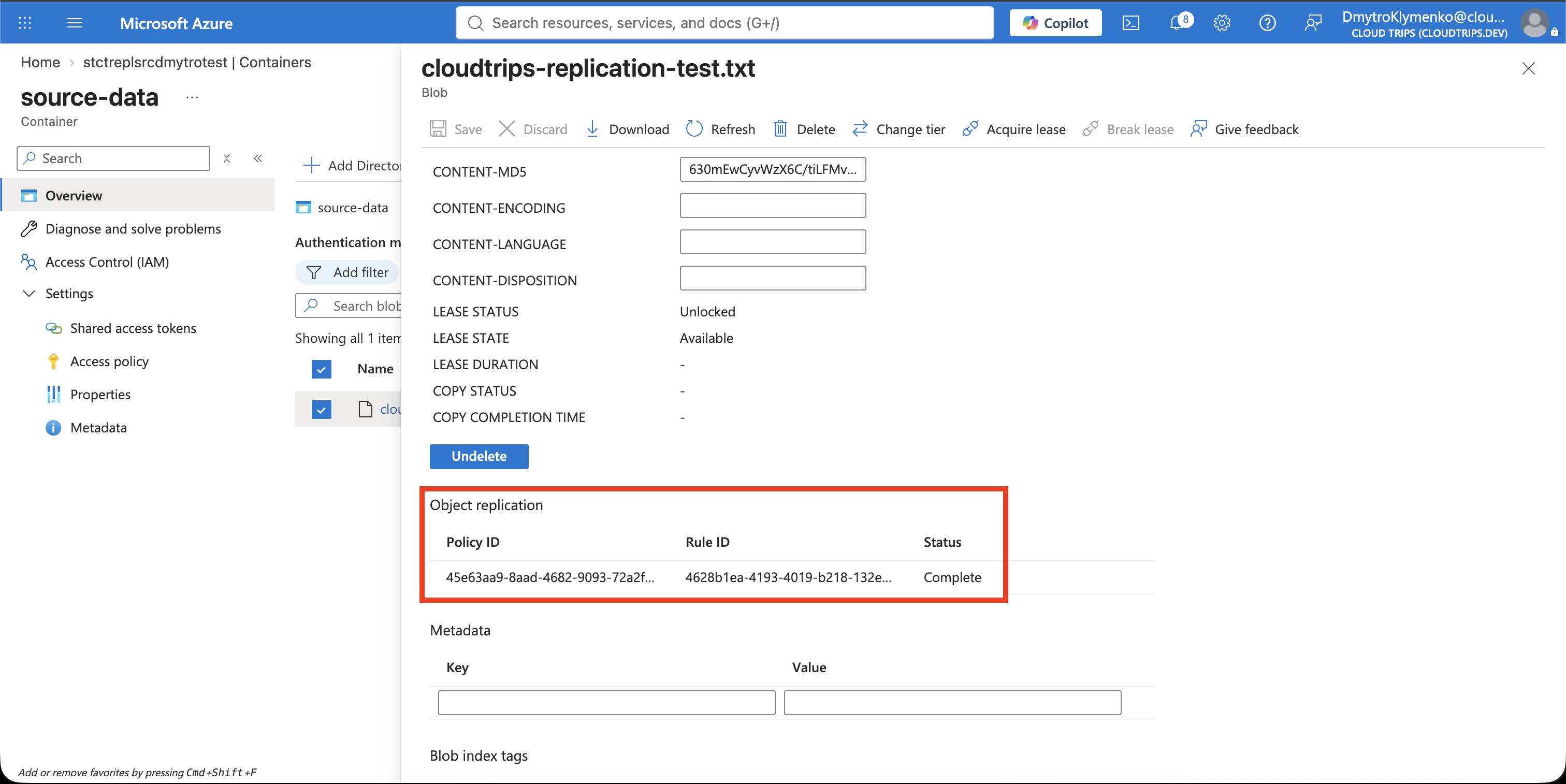Image resolution: width=1566 pixels, height=784 pixels.
Task: Open the source-data ellipsis more menu
Action: click(192, 97)
